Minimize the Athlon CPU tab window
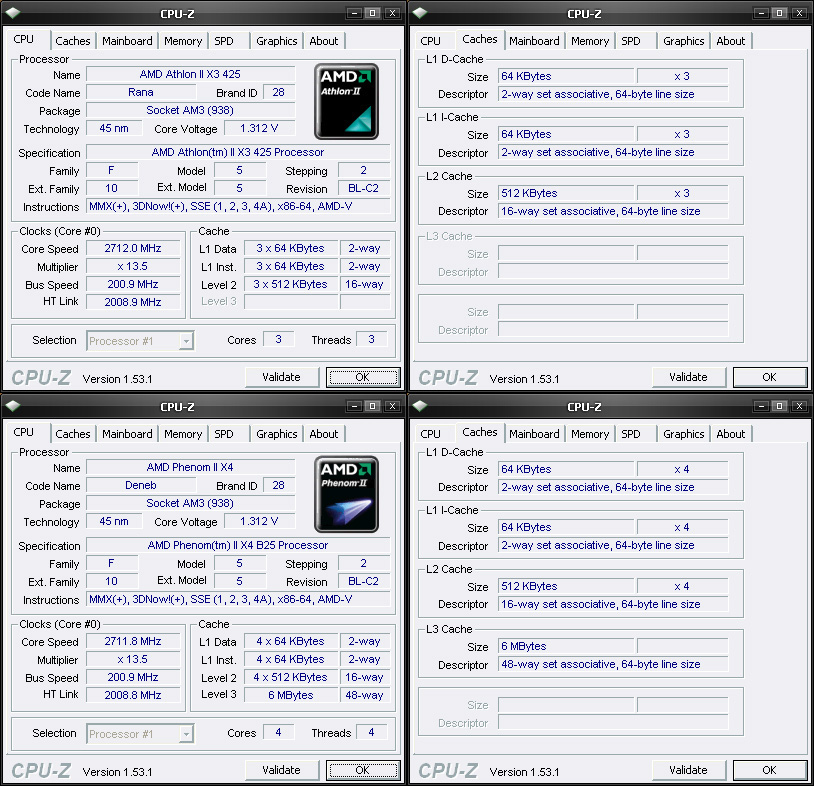The height and width of the screenshot is (786, 814). [354, 13]
